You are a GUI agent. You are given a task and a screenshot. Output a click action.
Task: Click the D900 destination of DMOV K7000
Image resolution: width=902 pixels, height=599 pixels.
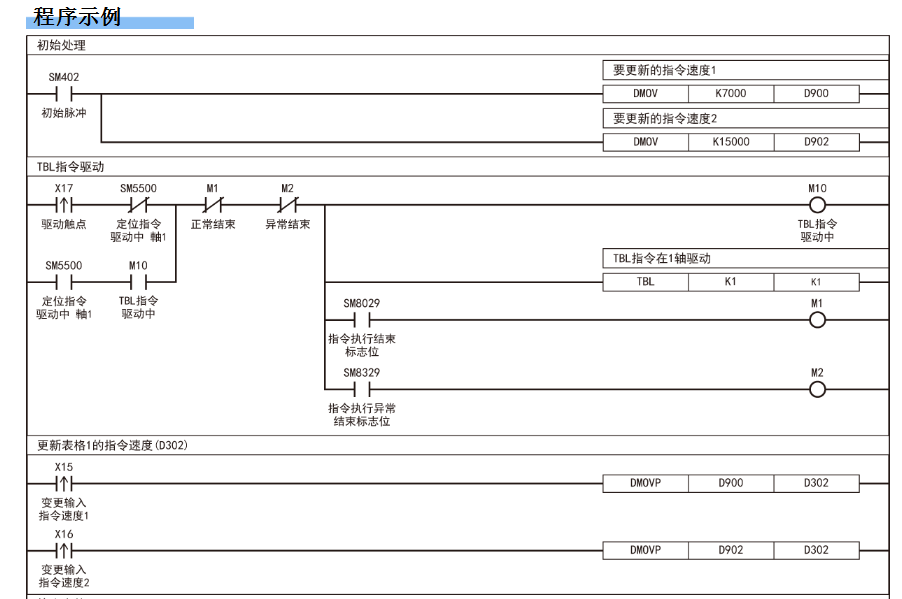(815, 94)
